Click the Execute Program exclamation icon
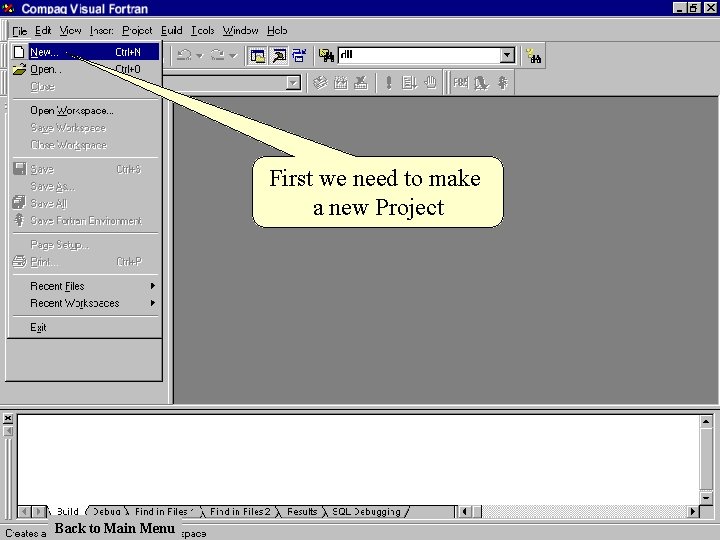Screen dimensions: 720x540 (388, 83)
